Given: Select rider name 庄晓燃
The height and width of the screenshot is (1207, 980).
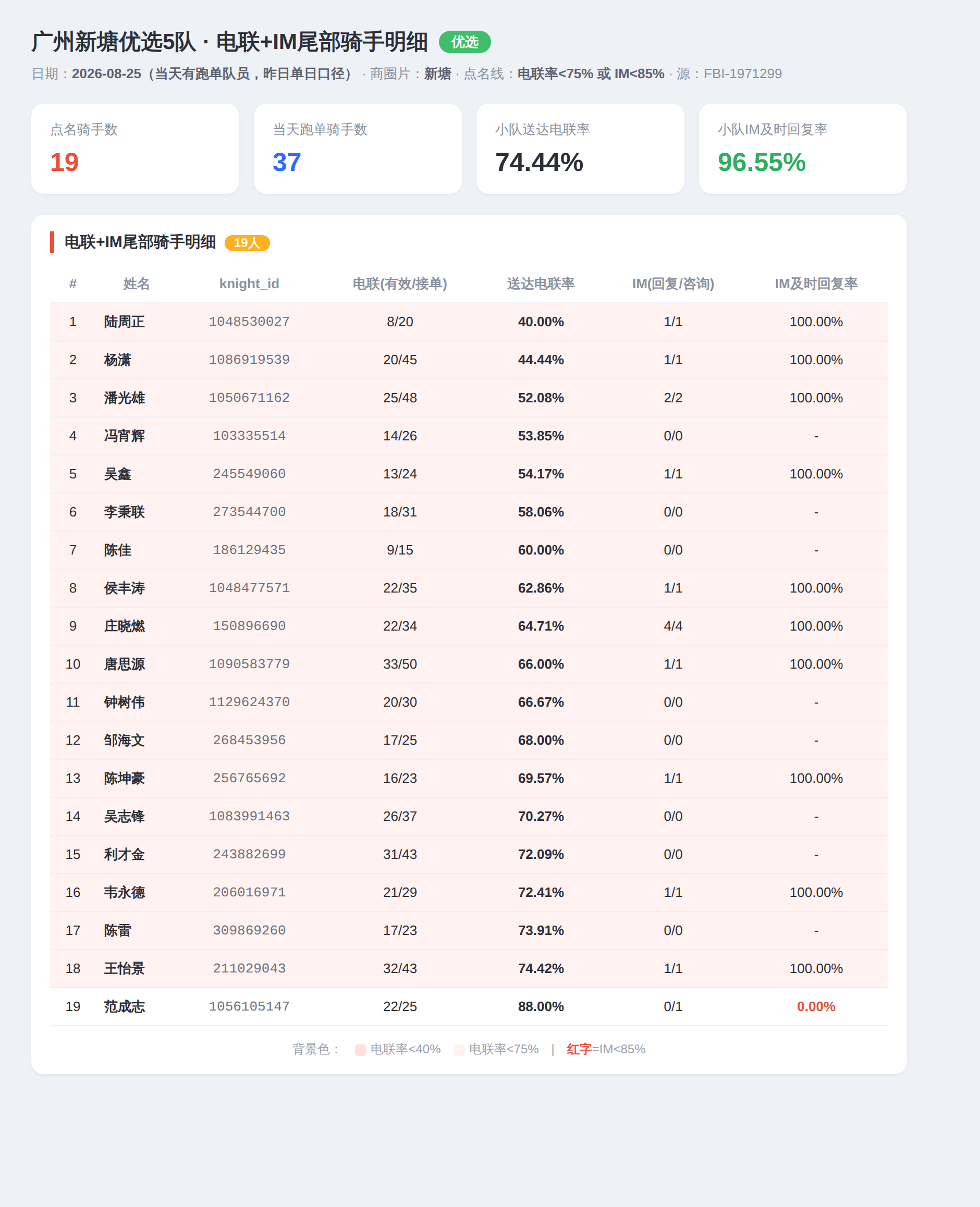Looking at the screenshot, I should [124, 626].
